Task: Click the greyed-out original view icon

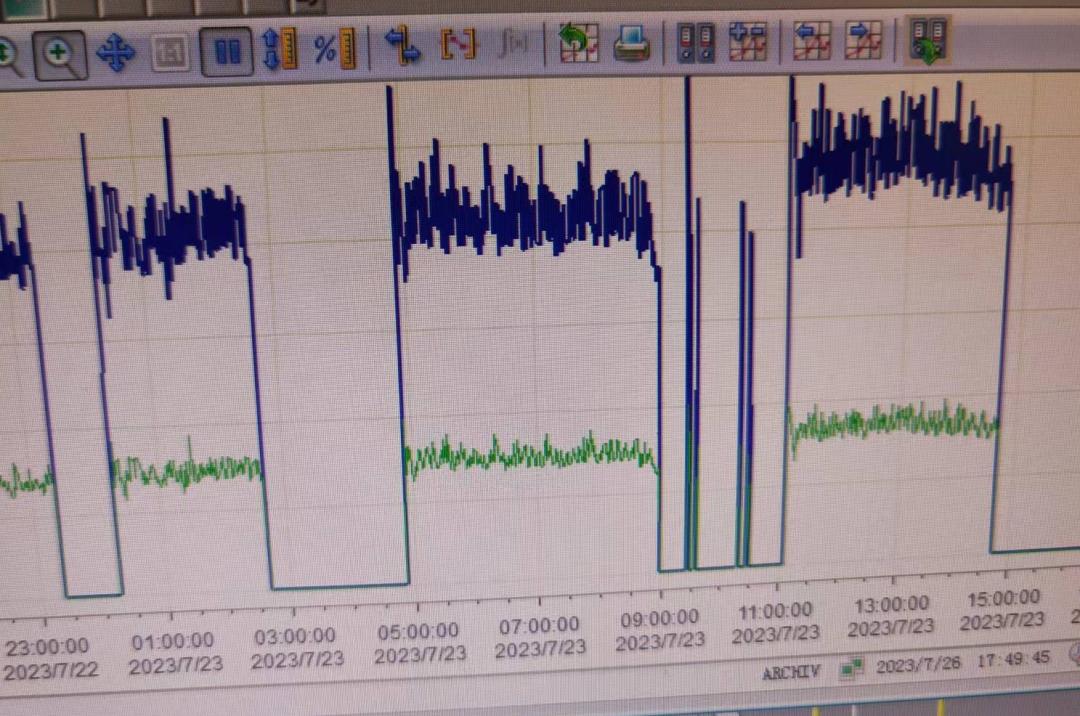Action: [170, 52]
